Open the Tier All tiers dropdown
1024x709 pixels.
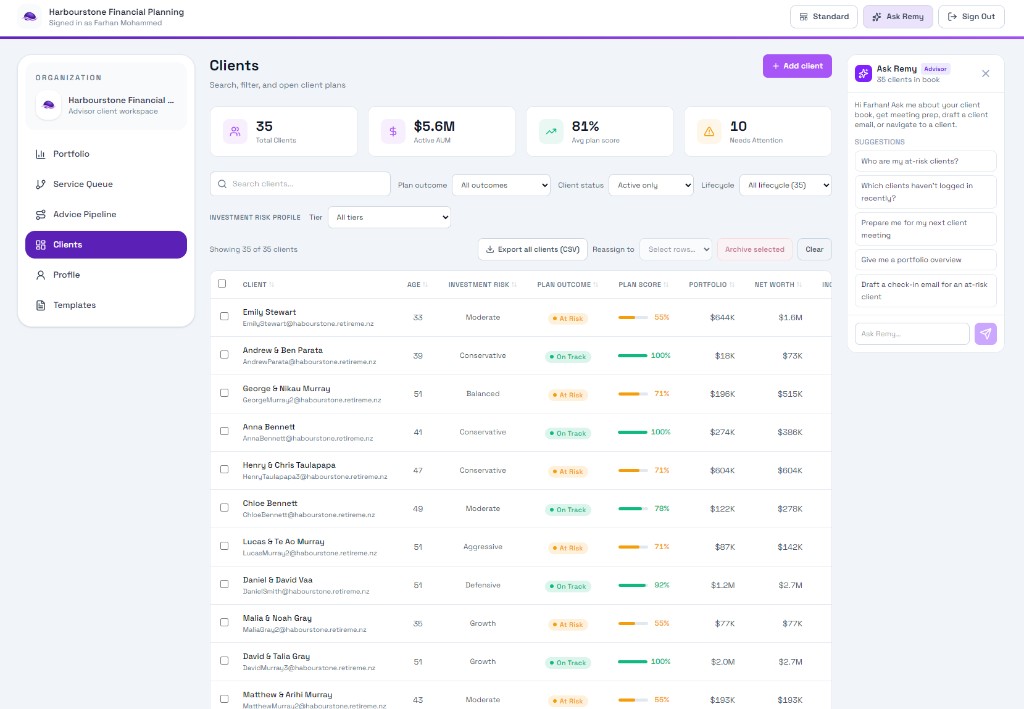(389, 217)
